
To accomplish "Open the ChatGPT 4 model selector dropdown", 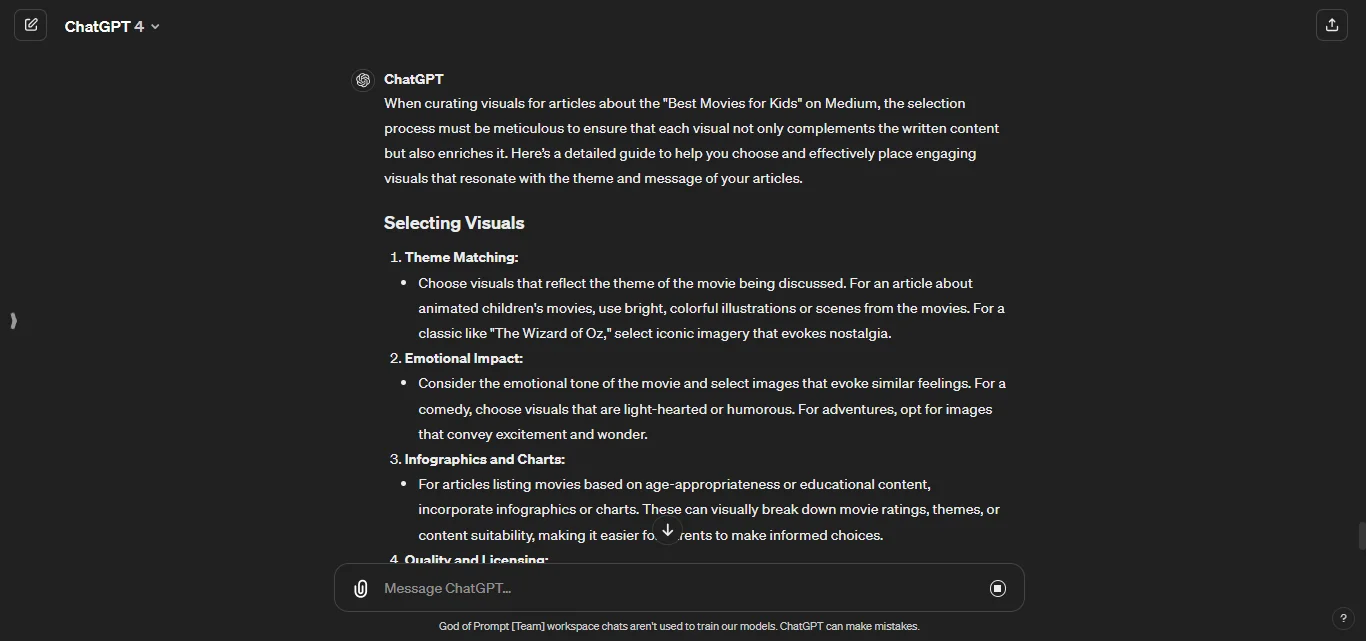I will point(112,26).
